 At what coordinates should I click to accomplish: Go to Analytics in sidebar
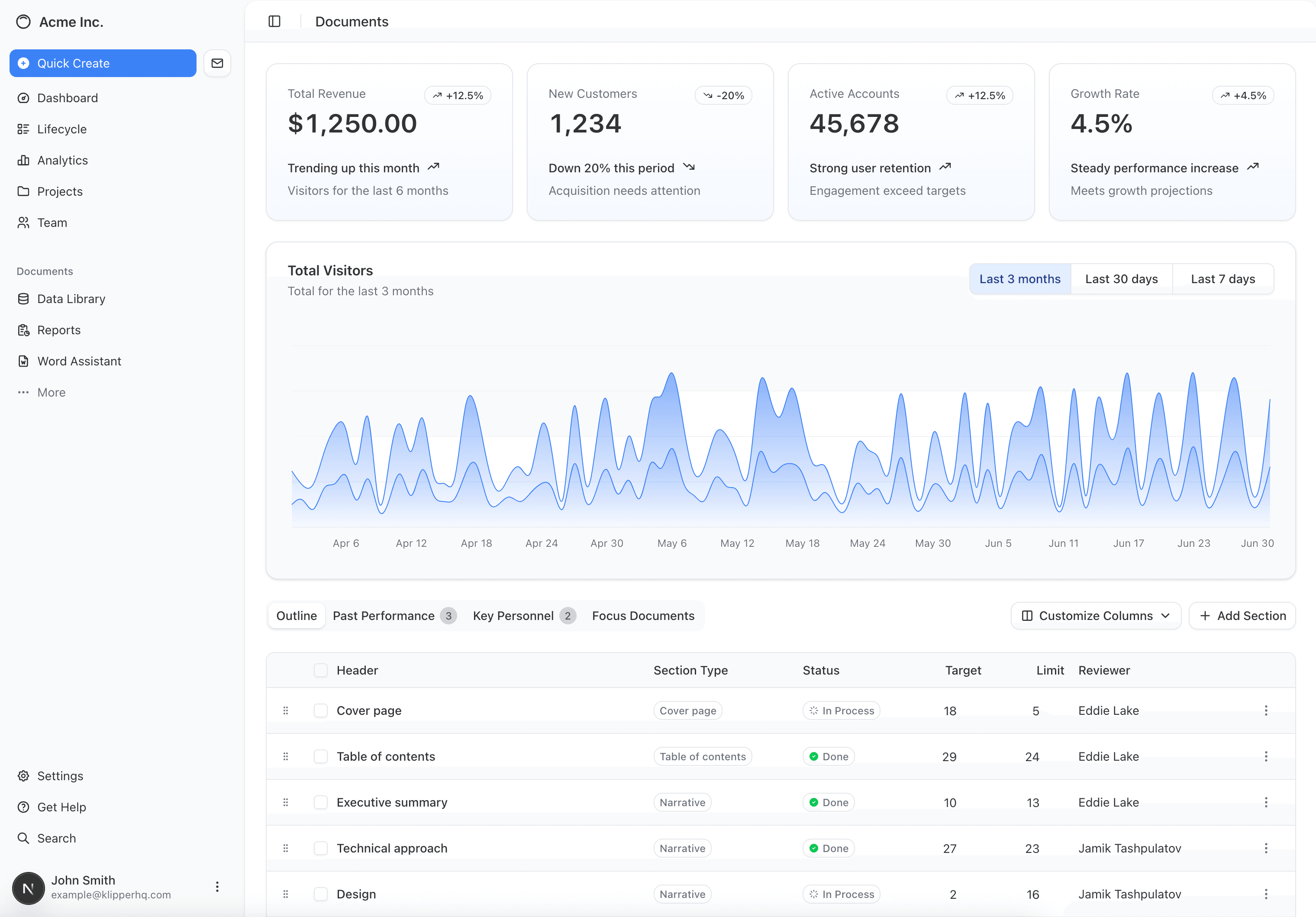click(62, 161)
